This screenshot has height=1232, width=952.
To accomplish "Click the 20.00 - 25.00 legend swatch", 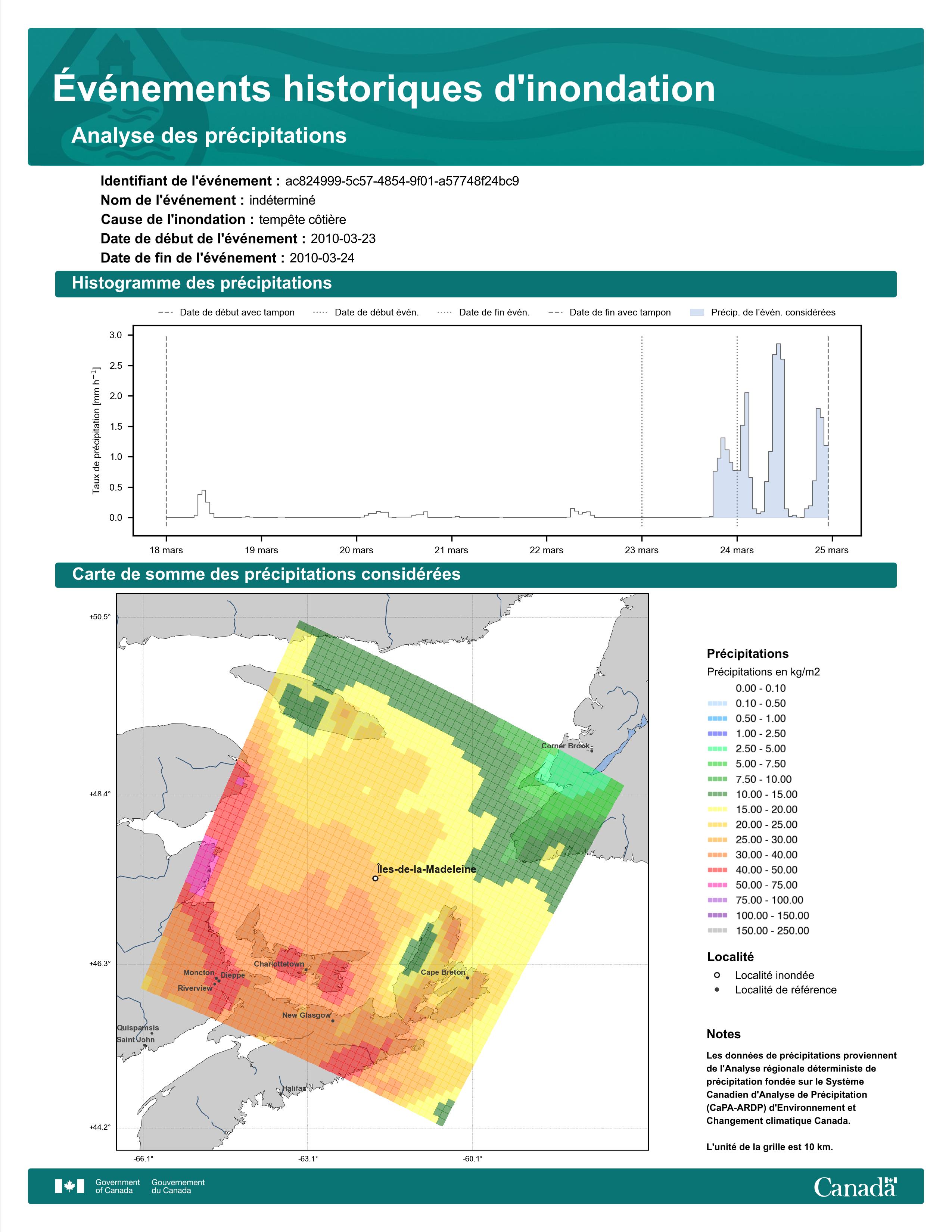I will 718,825.
